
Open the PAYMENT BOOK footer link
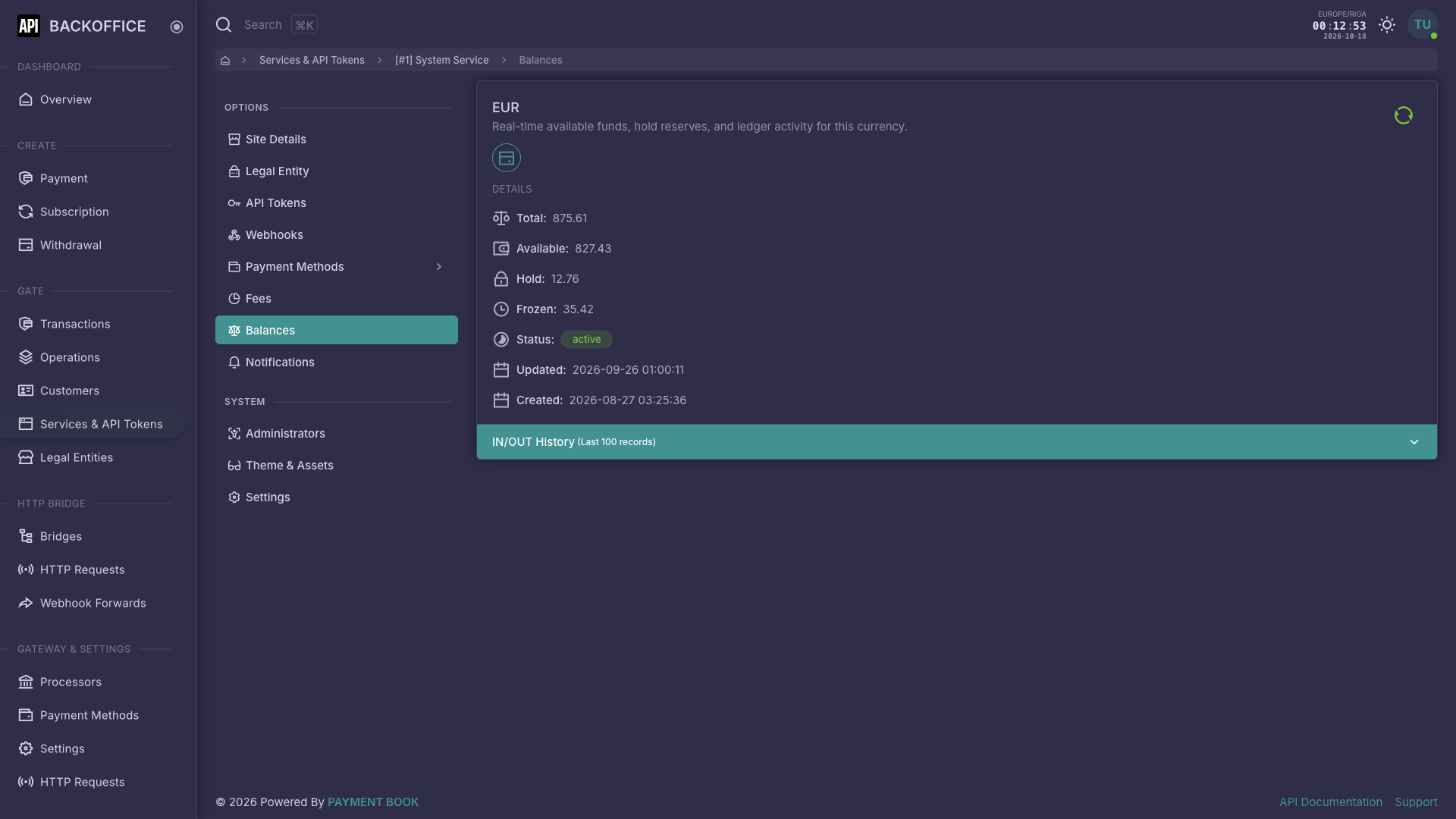[373, 802]
